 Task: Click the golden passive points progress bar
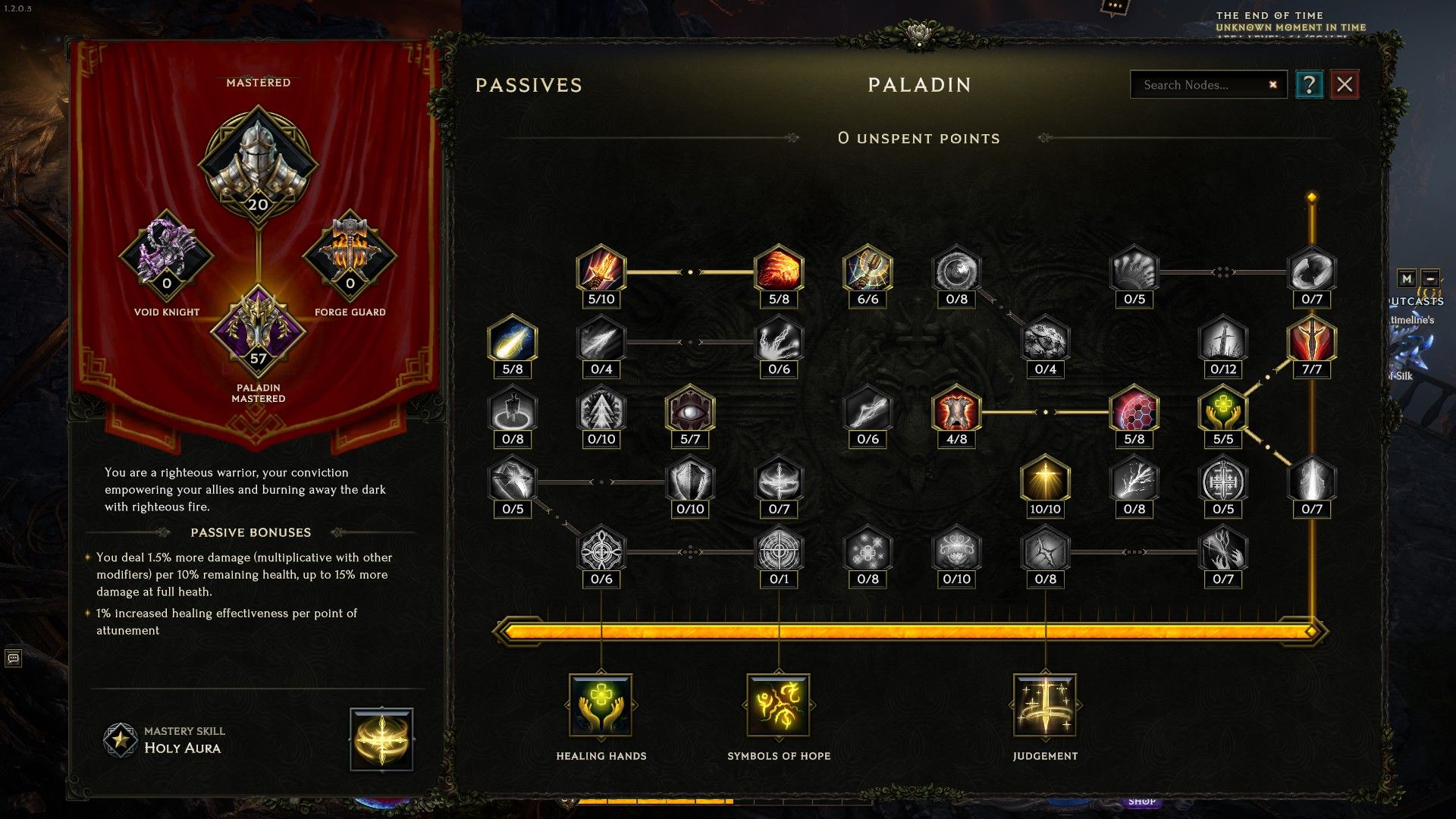pyautogui.click(x=910, y=631)
